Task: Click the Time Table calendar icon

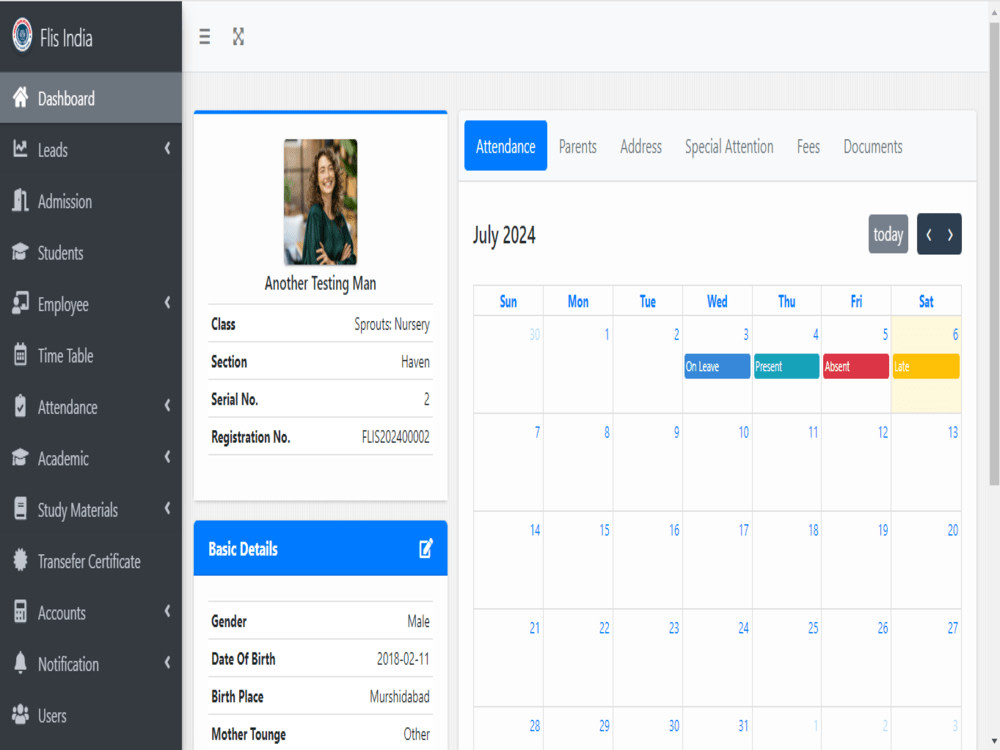Action: [20, 355]
